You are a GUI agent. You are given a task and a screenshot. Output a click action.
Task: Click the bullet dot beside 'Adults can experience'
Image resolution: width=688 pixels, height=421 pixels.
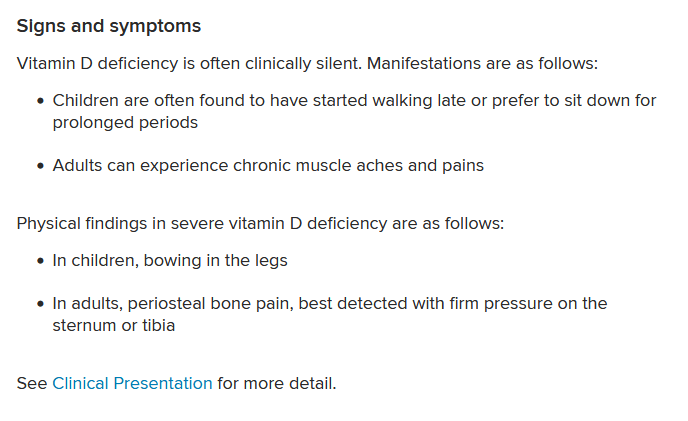click(x=41, y=166)
